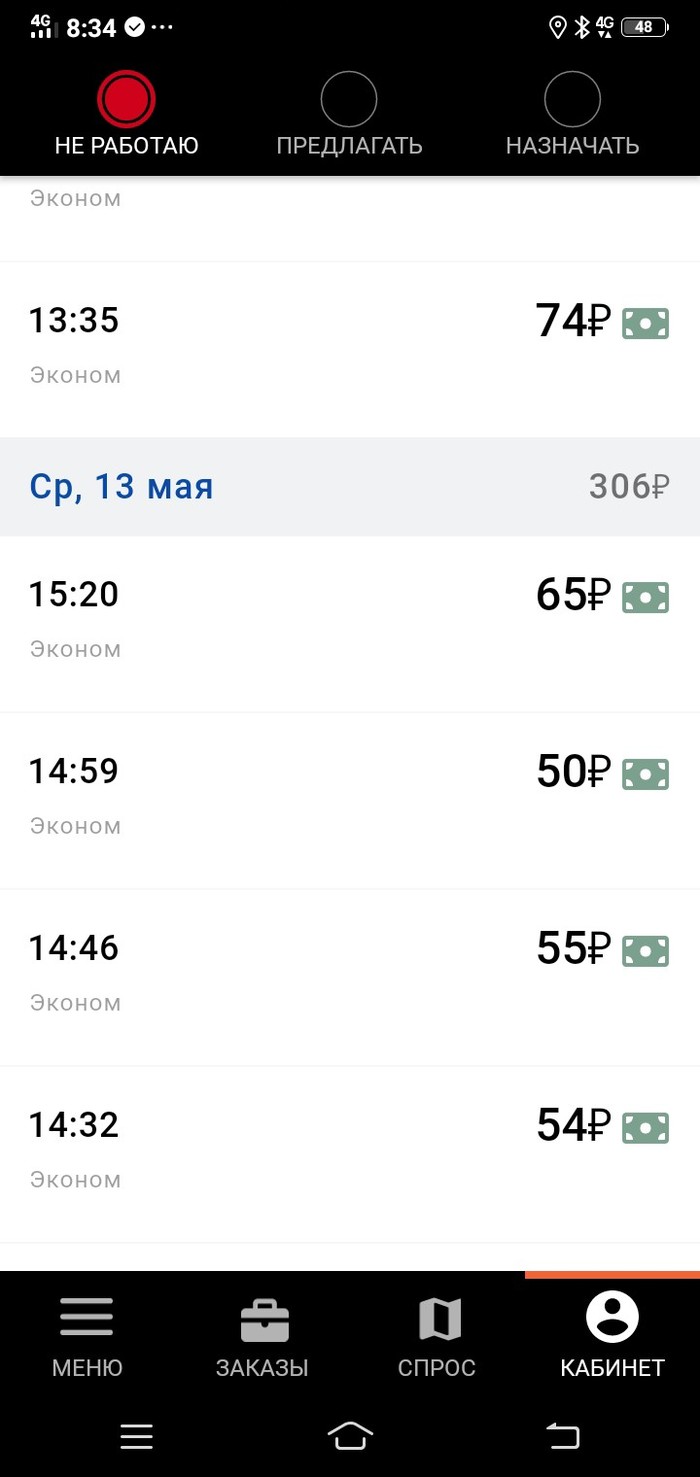Select the 14:46 Эконом ride
This screenshot has width=700, height=1477.
pos(300,976)
